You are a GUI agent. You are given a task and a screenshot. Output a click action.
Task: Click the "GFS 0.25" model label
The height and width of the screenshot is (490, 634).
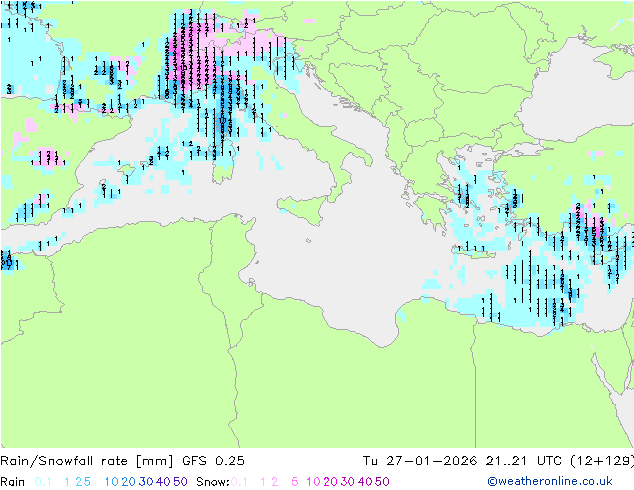[213, 461]
